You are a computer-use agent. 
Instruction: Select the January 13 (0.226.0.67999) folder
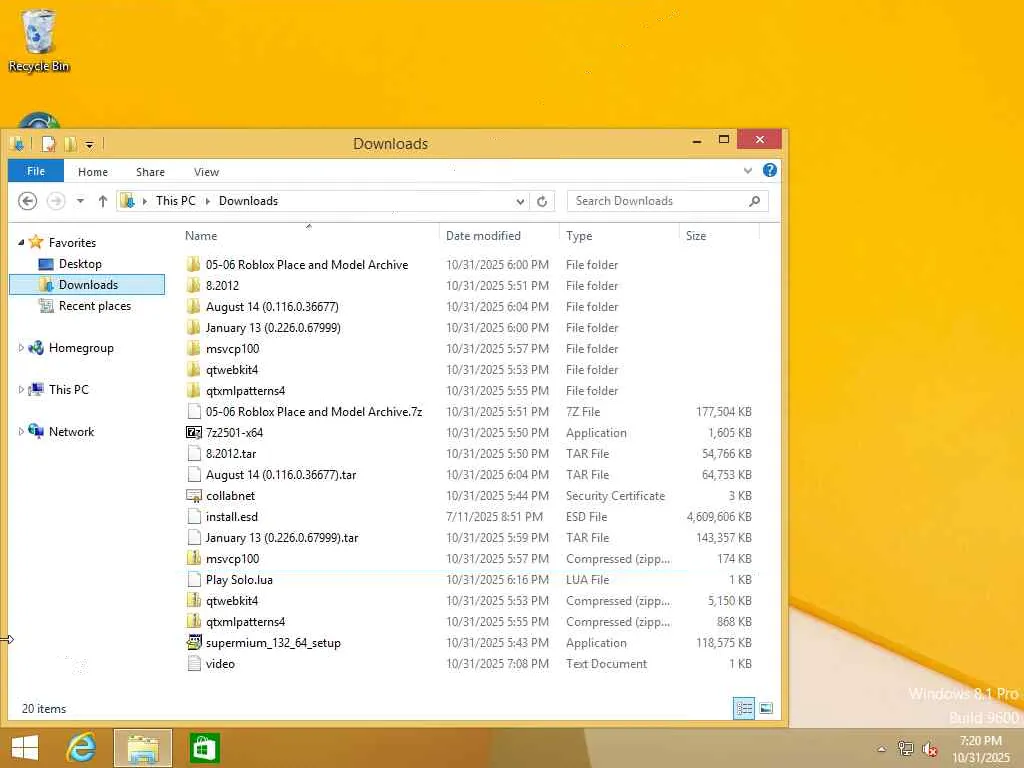pos(273,327)
